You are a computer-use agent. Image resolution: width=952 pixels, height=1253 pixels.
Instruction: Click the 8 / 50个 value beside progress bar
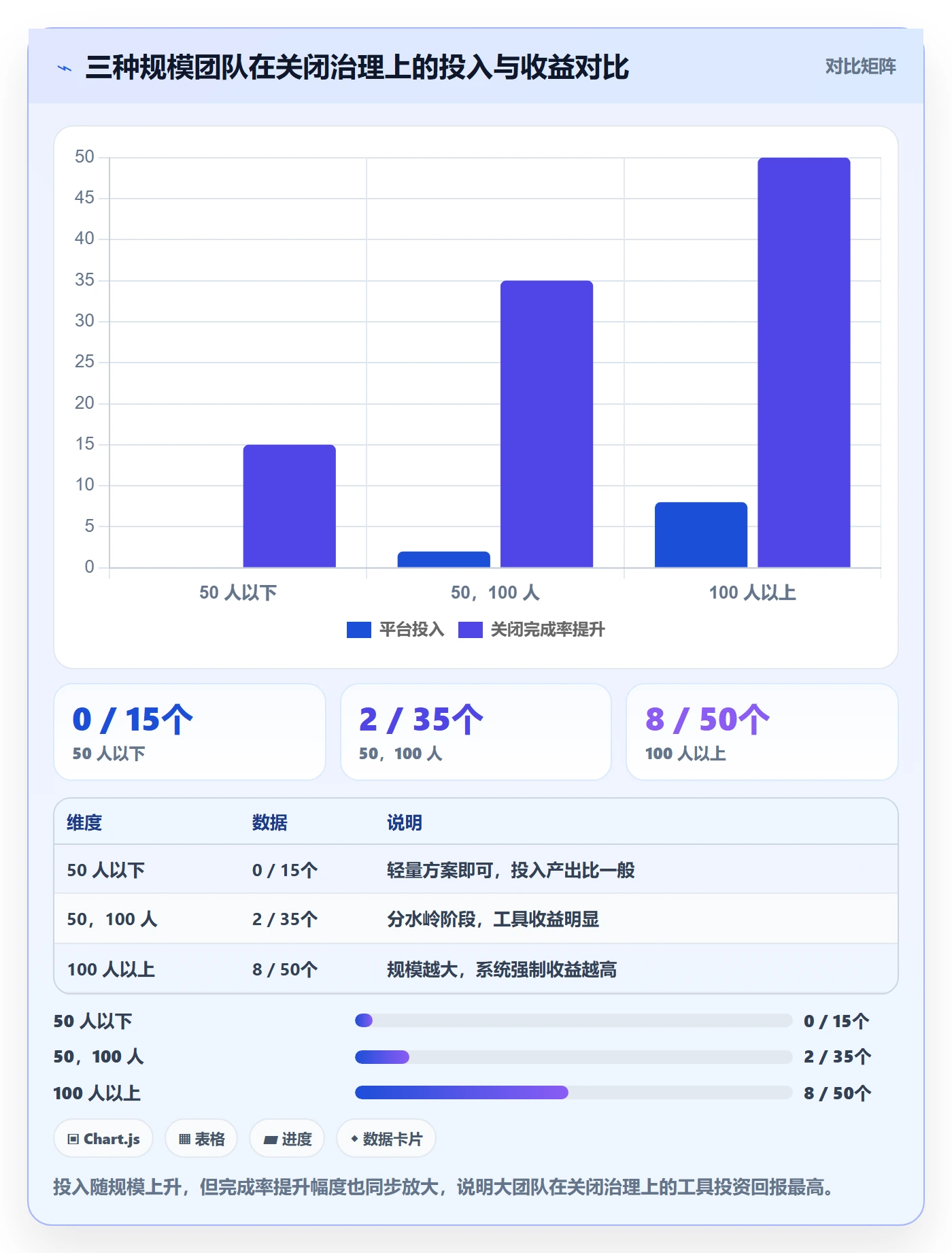(837, 1093)
